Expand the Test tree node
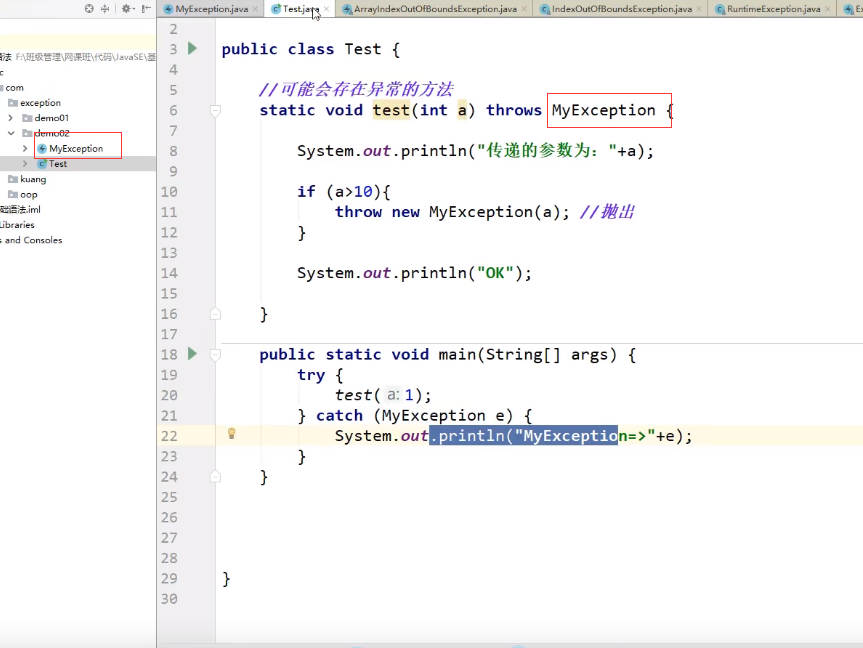This screenshot has width=863, height=648. tap(25, 164)
